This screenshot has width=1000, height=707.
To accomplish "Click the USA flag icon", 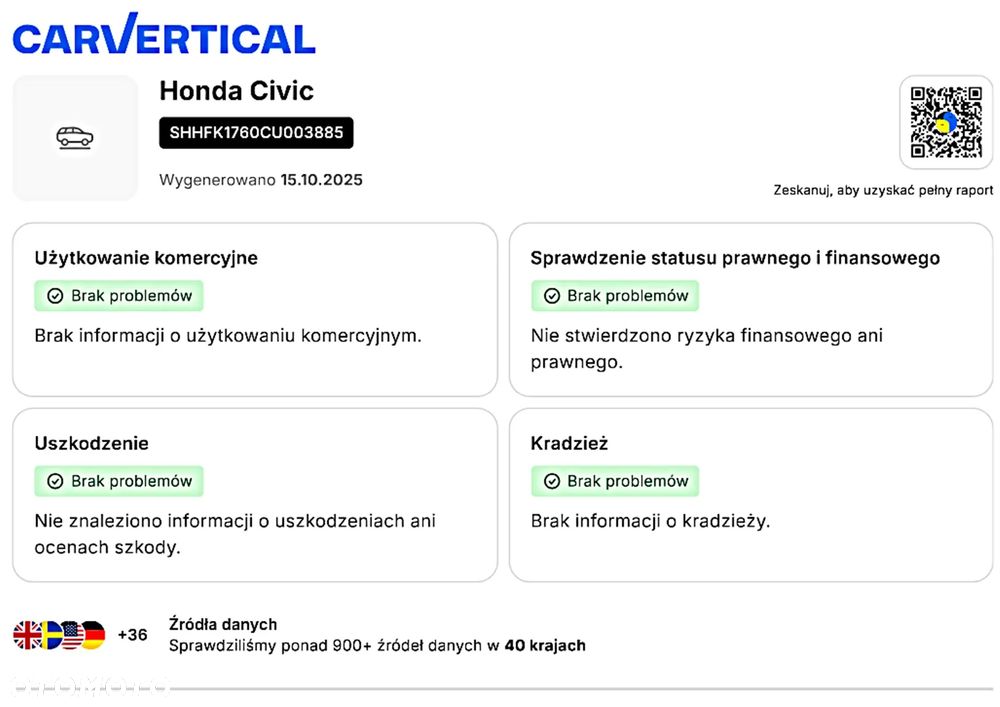I will tap(72, 635).
